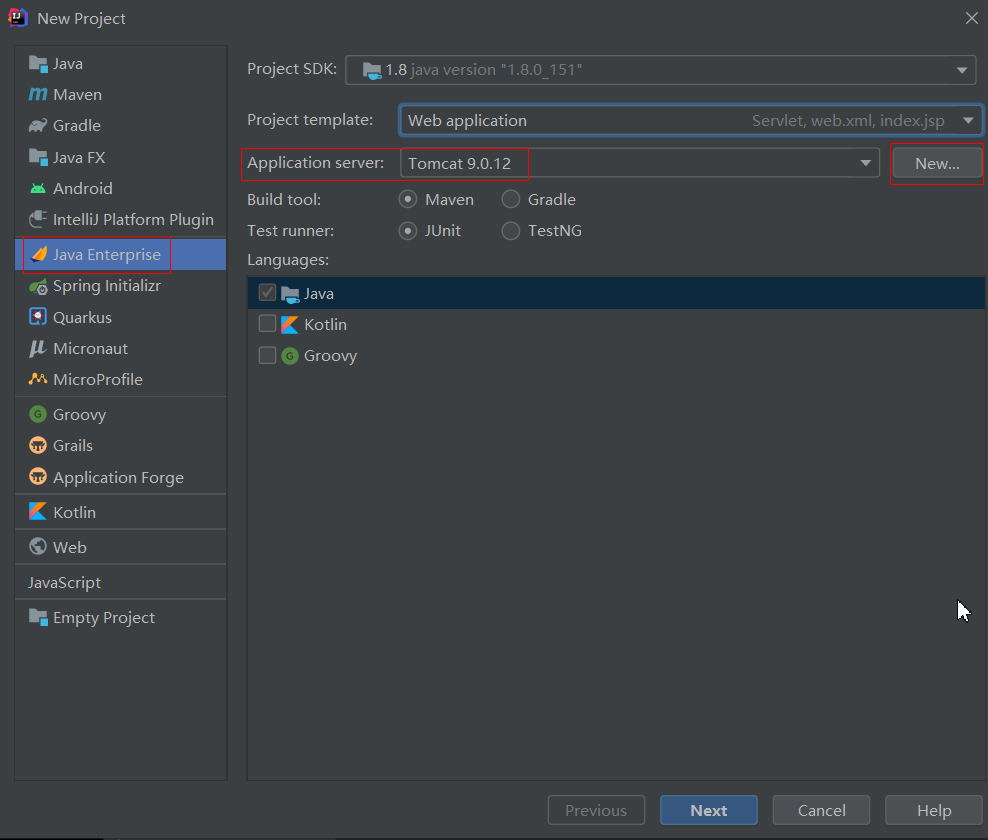Select the Kotlin icon in sidebar
This screenshot has height=840, width=988.
[38, 512]
